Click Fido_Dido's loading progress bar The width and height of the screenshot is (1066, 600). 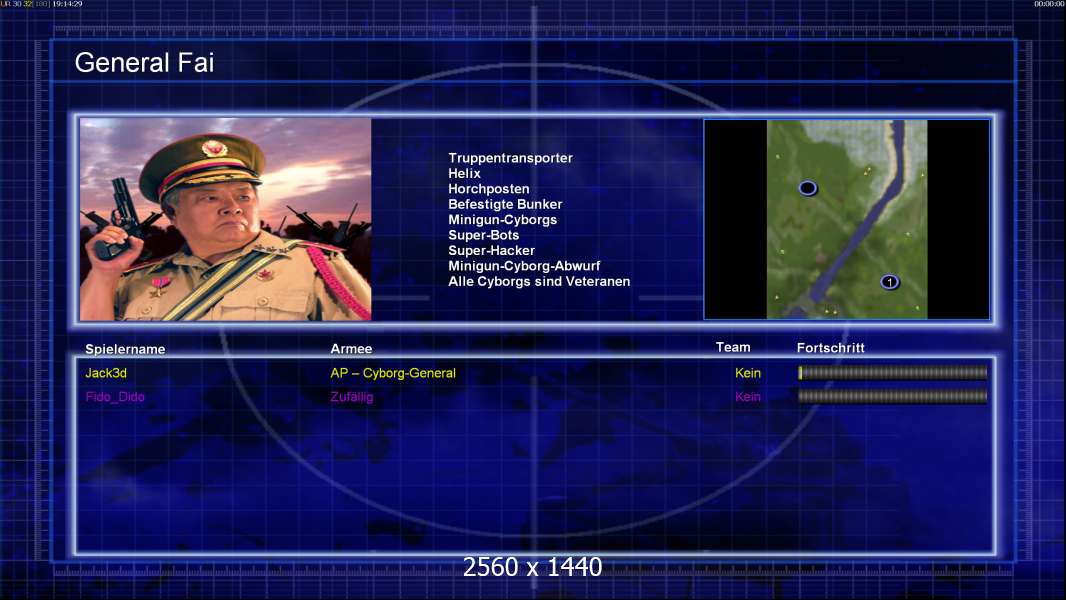pos(893,396)
